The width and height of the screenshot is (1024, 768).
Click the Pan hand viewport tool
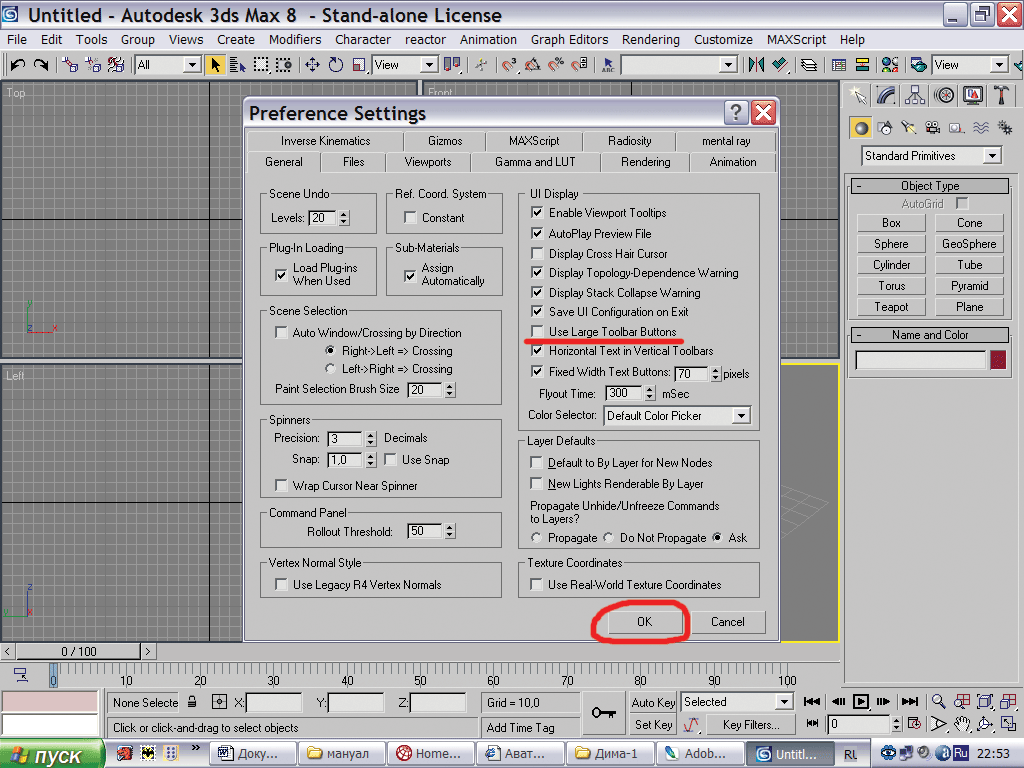(x=962, y=724)
